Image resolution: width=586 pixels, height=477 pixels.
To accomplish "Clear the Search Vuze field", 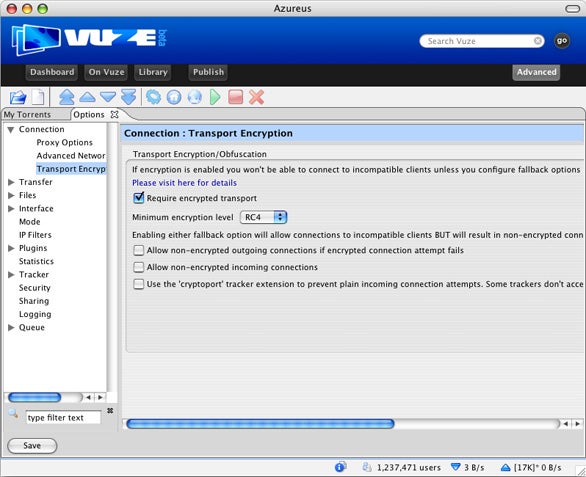I will click(x=538, y=41).
